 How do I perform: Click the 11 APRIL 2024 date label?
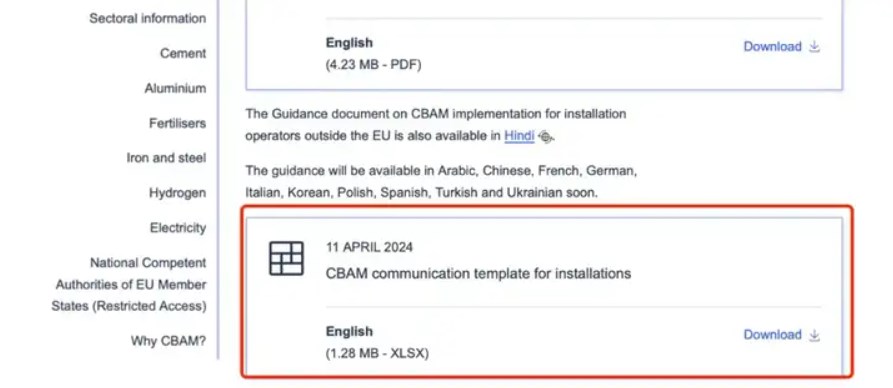point(369,247)
